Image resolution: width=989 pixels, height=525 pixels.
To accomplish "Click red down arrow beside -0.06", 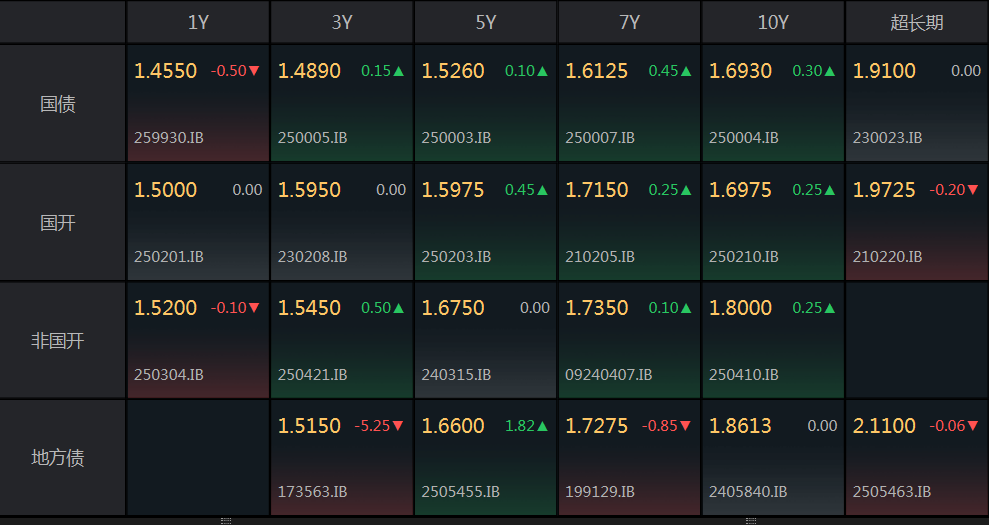I will (x=973, y=426).
